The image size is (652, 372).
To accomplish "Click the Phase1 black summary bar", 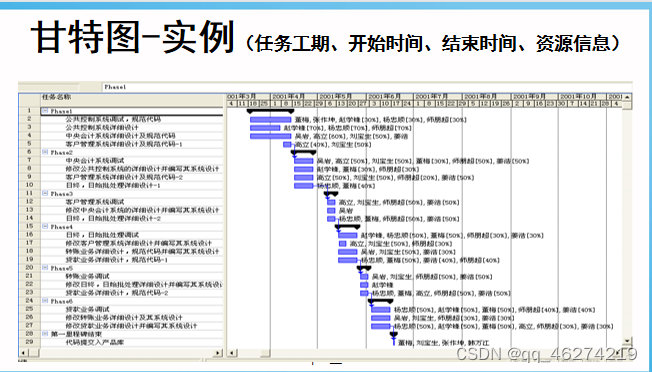I will coord(270,111).
